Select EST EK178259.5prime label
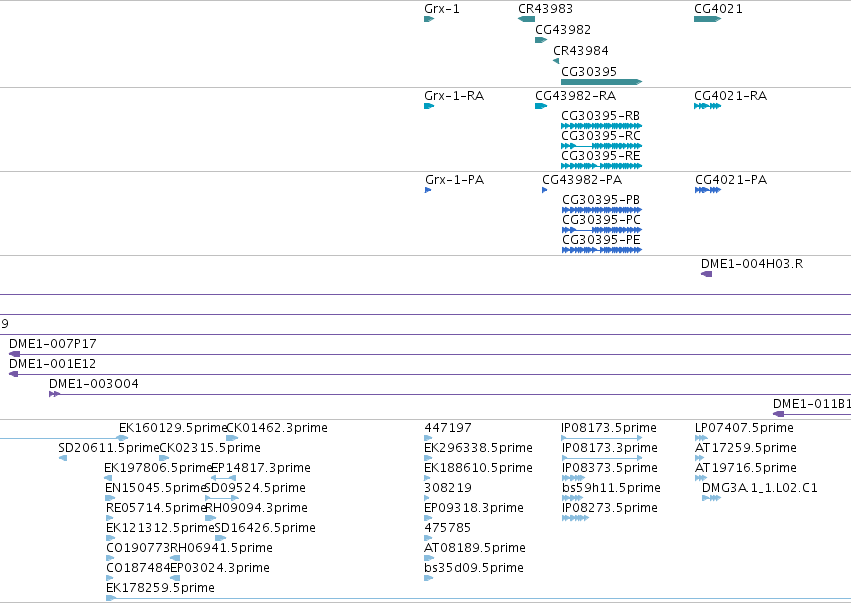The image size is (851, 603). [x=161, y=589]
